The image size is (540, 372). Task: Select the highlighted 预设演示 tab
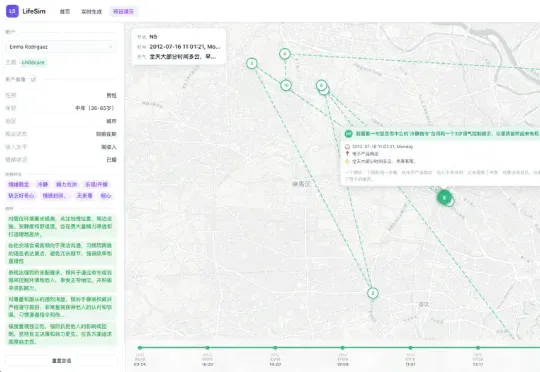(123, 11)
